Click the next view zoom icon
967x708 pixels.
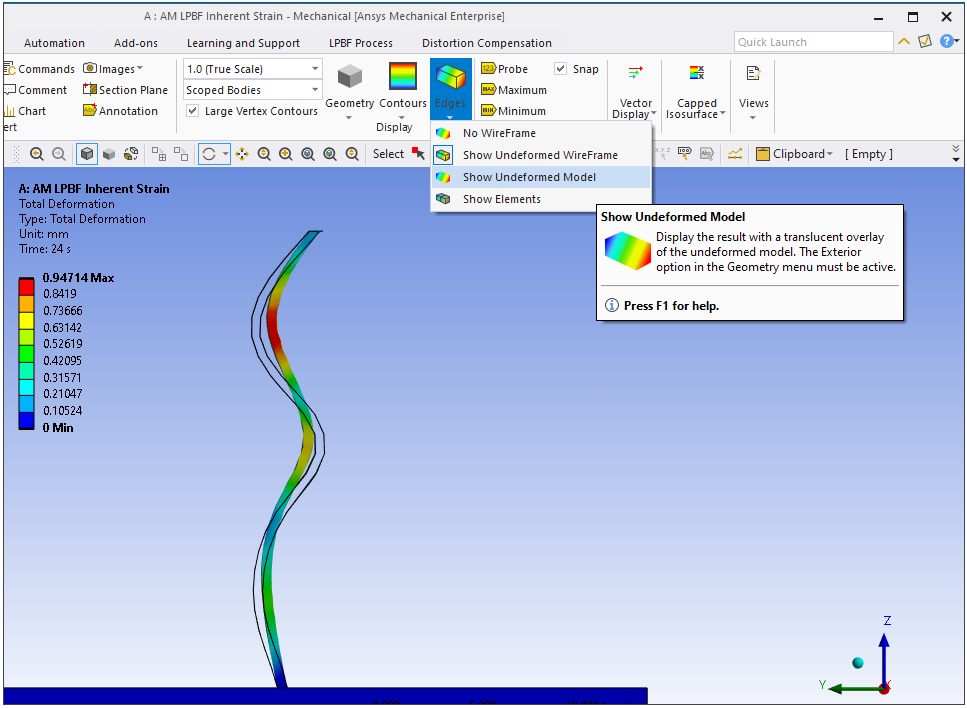[59, 154]
